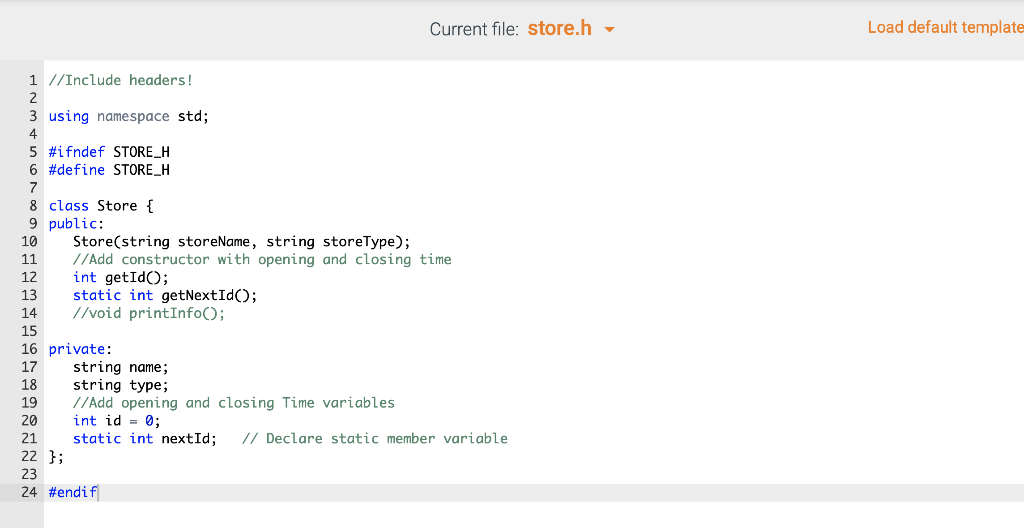1024x528 pixels.
Task: Click the 'public:' keyword line
Action: [76, 223]
